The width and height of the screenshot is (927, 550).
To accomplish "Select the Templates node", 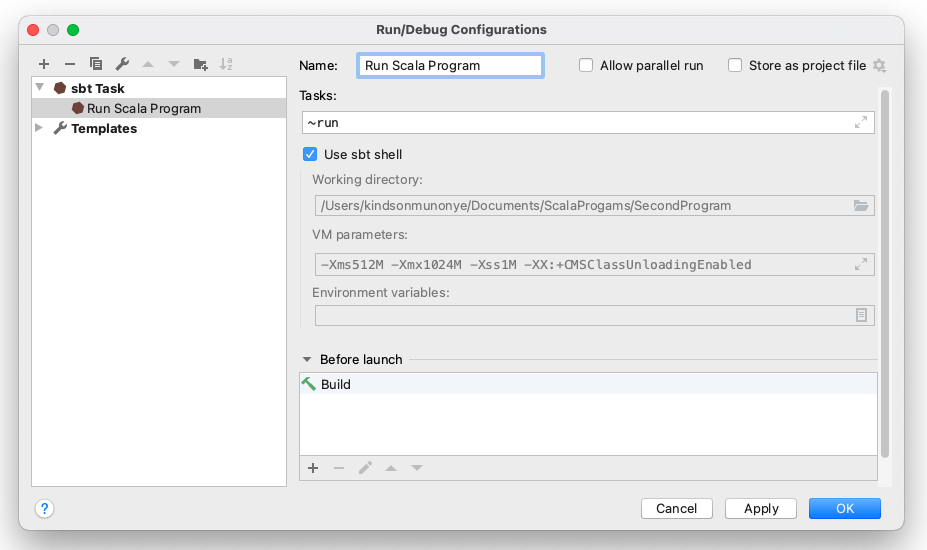I will click(104, 128).
